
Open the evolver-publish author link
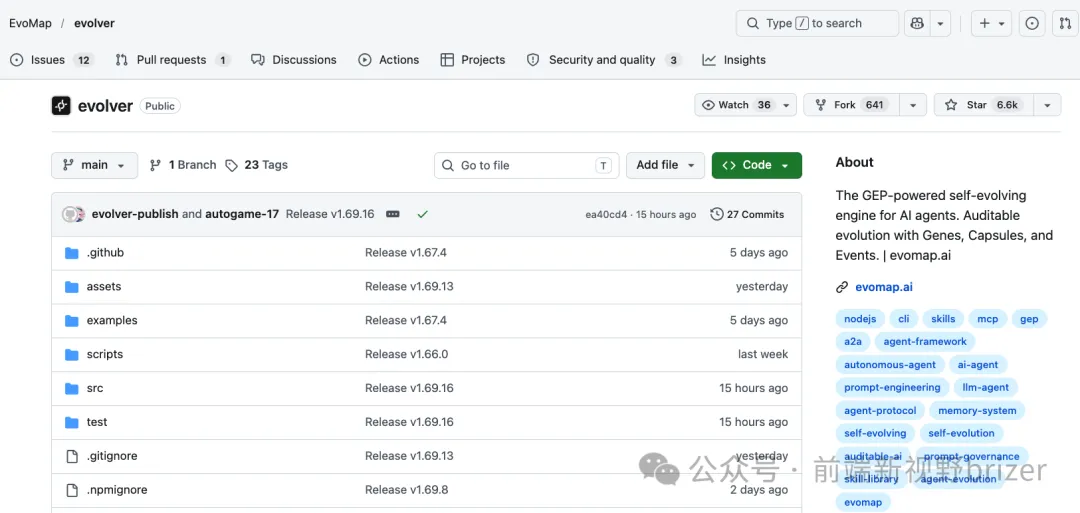[135, 214]
